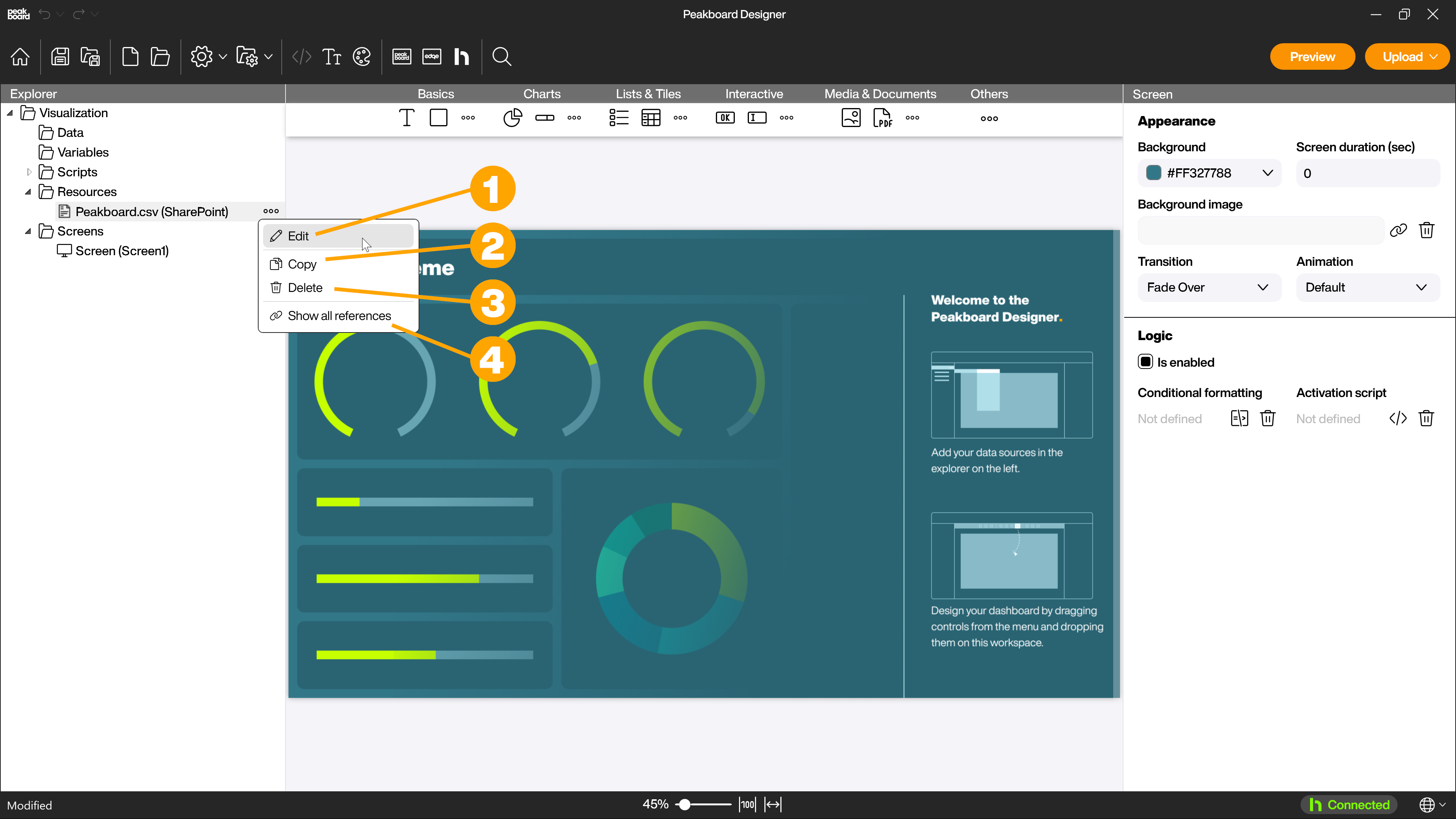
Task: Show more Charts controls via ellipsis
Action: (x=574, y=118)
